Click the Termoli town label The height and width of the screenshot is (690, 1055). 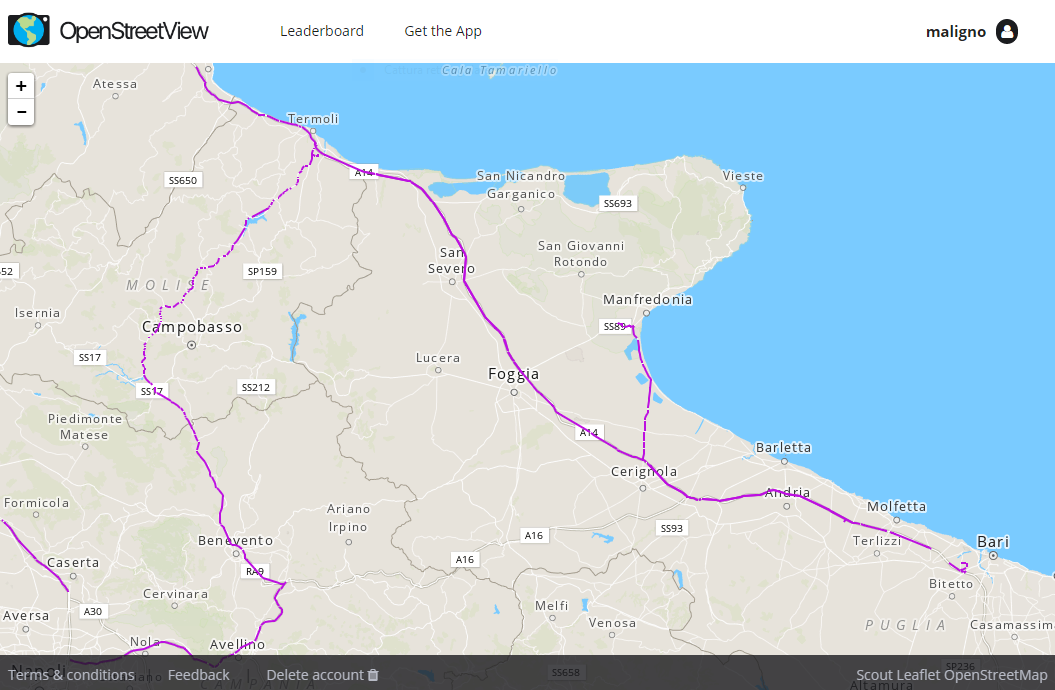point(313,118)
